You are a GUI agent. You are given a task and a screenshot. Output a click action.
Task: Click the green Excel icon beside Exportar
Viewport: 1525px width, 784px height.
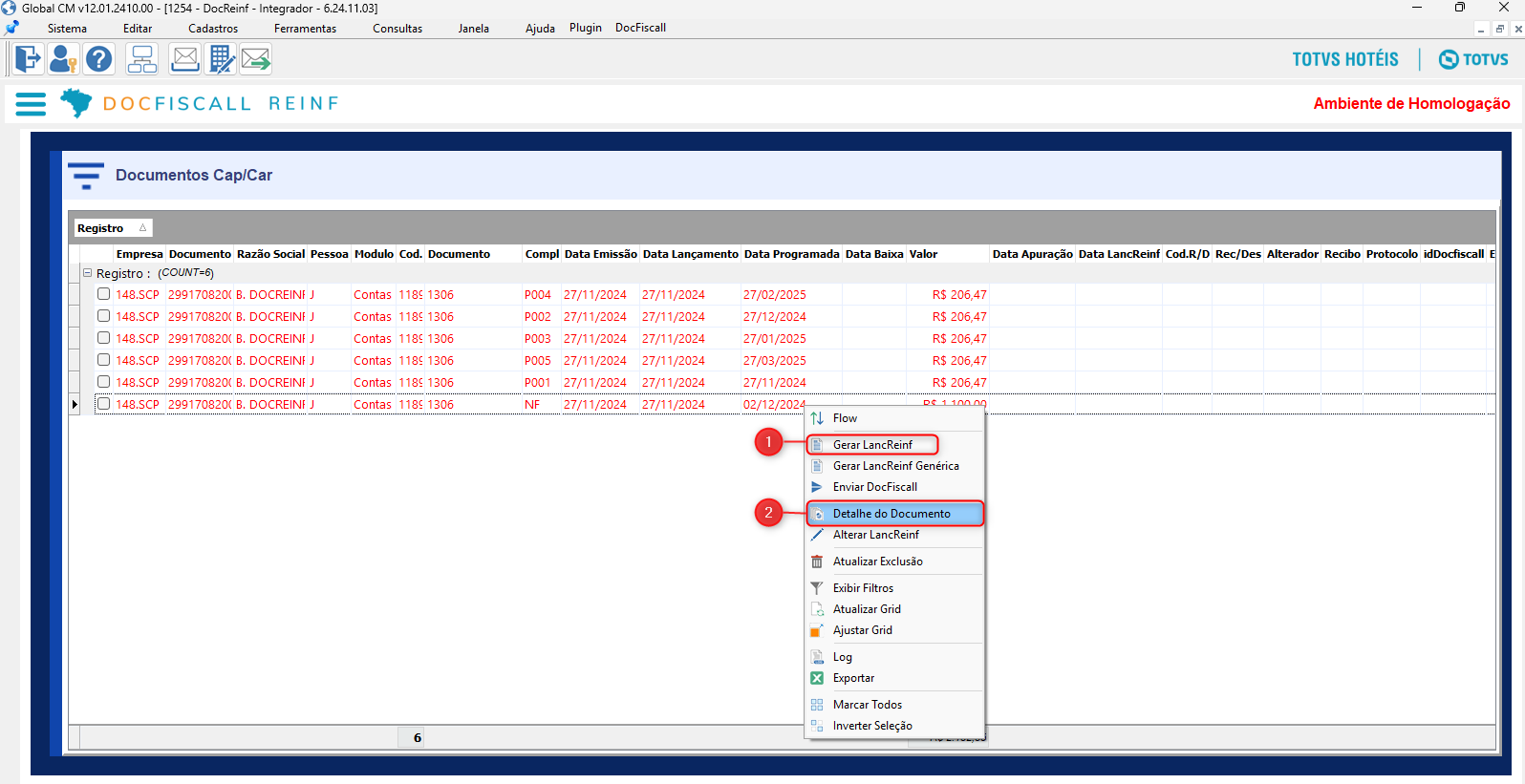(817, 678)
